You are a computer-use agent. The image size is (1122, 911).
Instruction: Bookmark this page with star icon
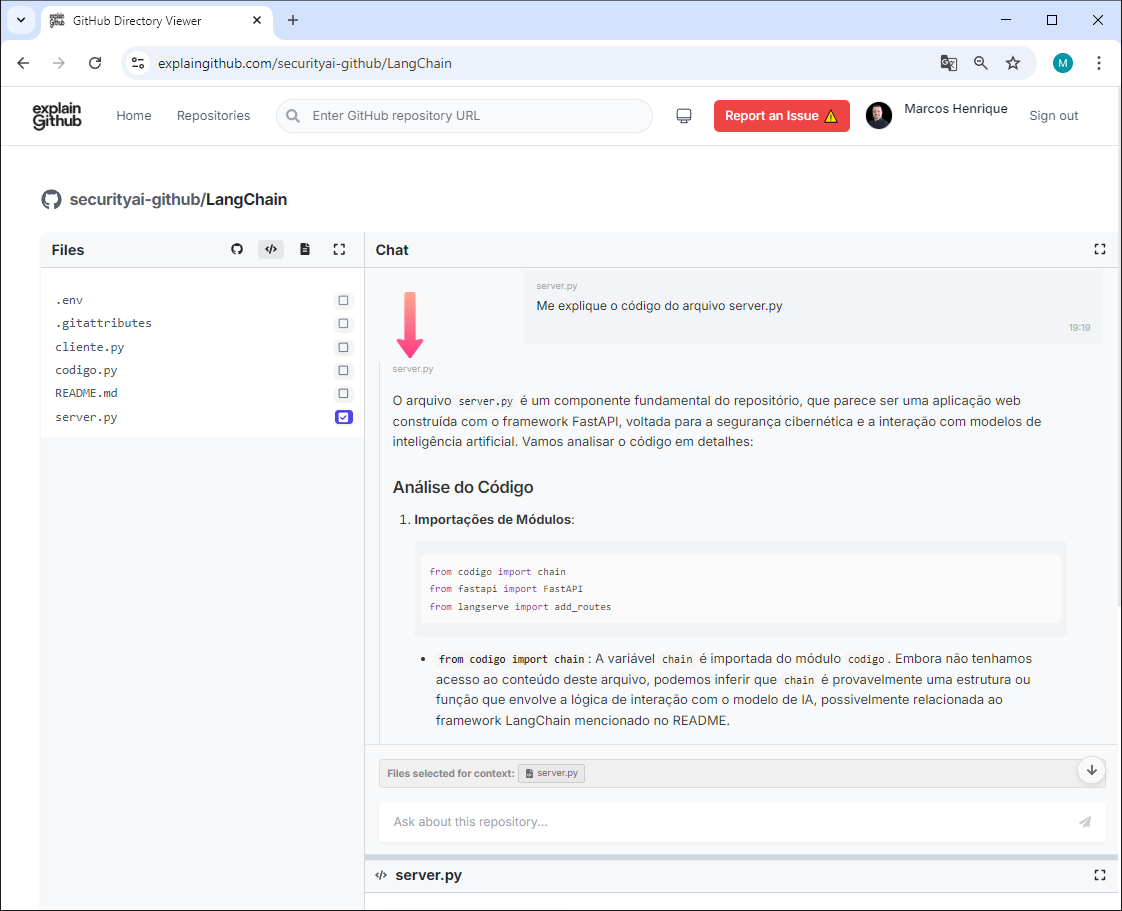pyautogui.click(x=1013, y=63)
